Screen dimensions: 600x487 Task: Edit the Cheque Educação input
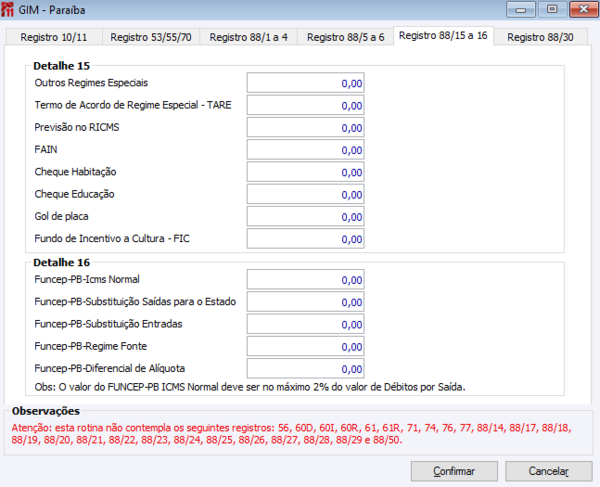click(x=305, y=194)
